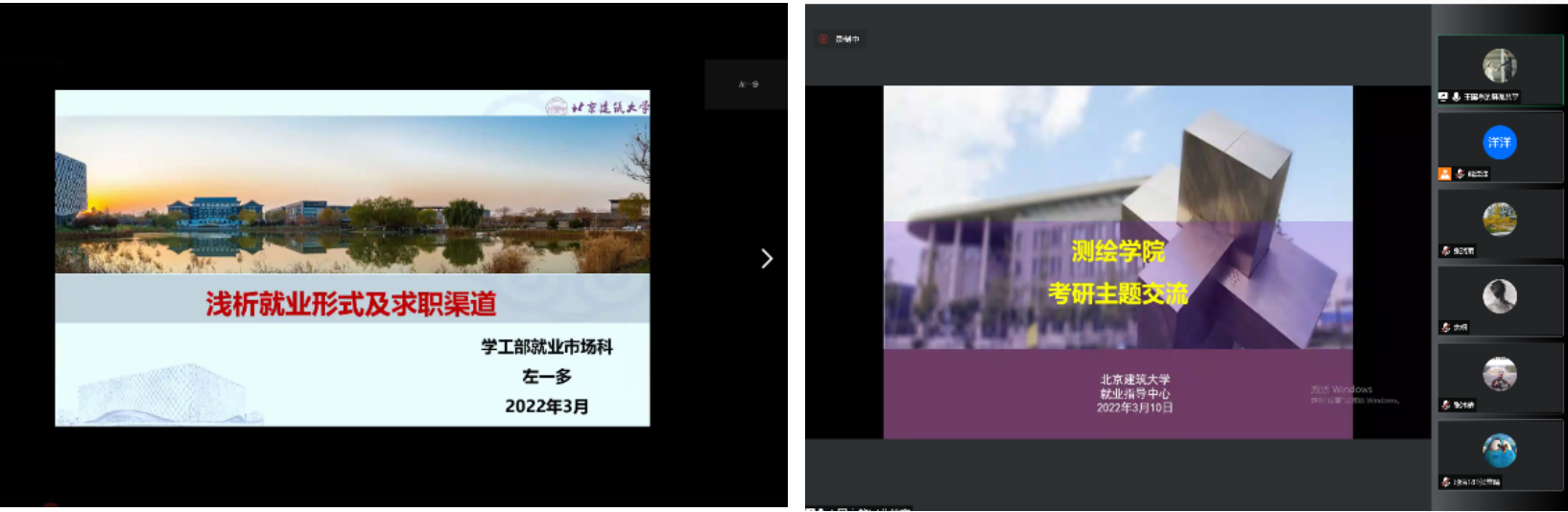This screenshot has width=1568, height=512.
Task: Toggle the microphone icon on the top participant tile
Action: (1457, 97)
